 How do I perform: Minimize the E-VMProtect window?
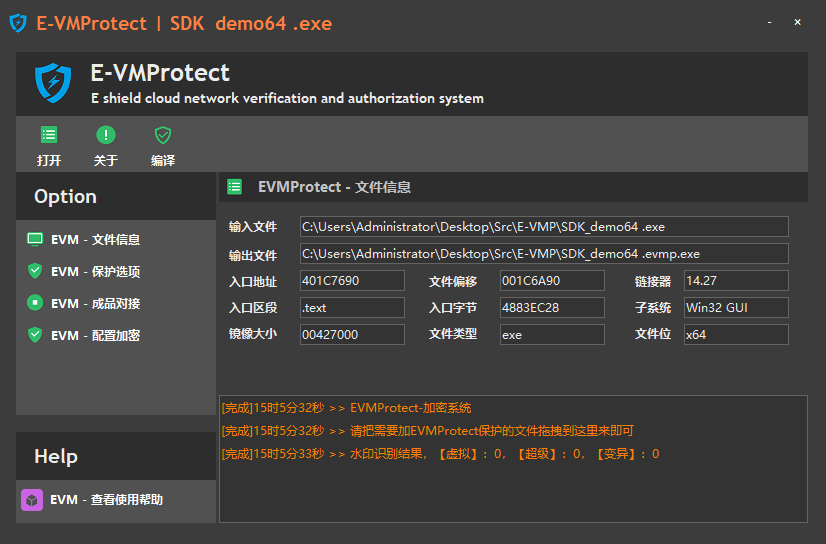coord(770,22)
